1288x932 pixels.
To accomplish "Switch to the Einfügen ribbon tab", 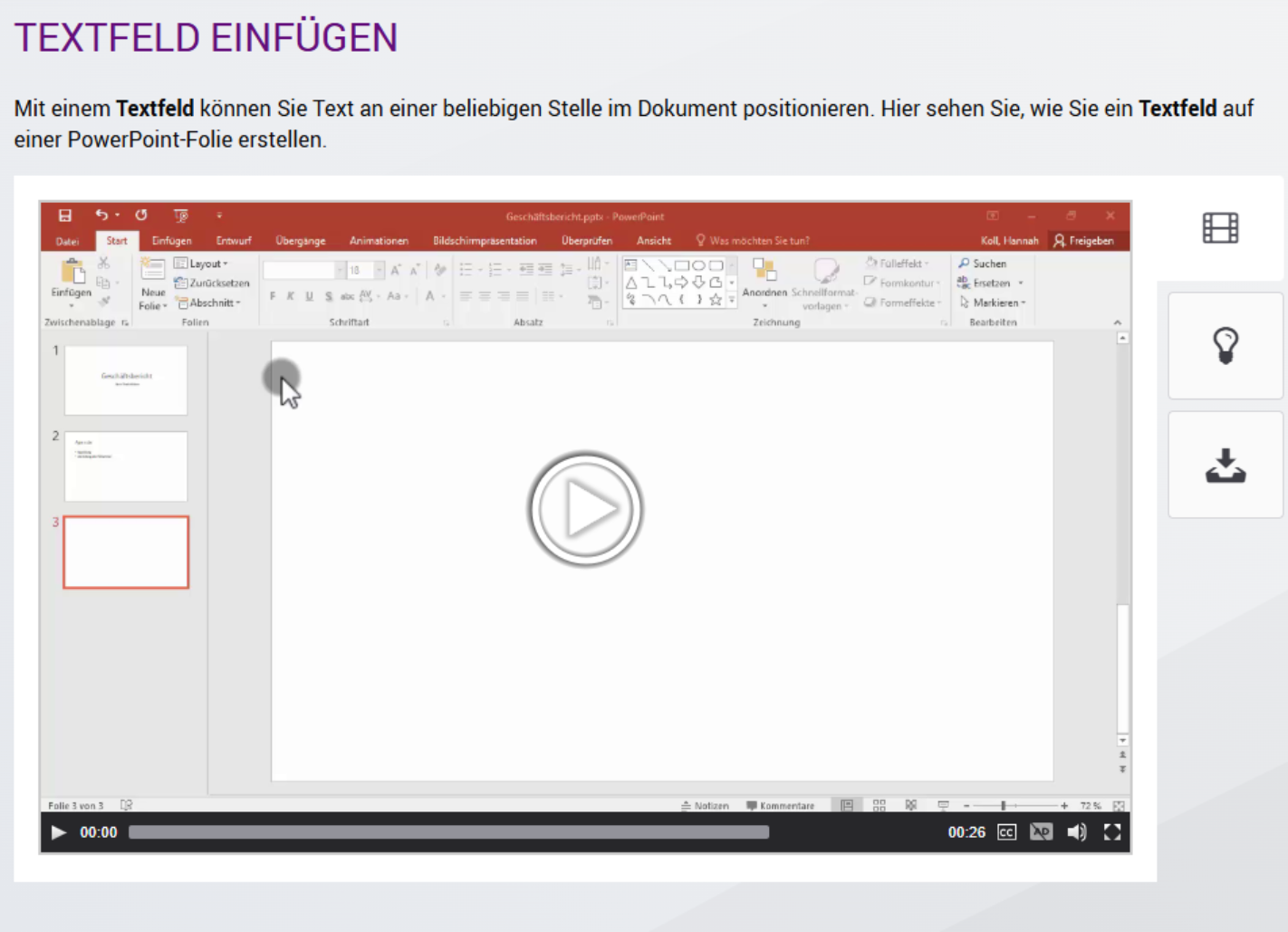I will pos(171,241).
